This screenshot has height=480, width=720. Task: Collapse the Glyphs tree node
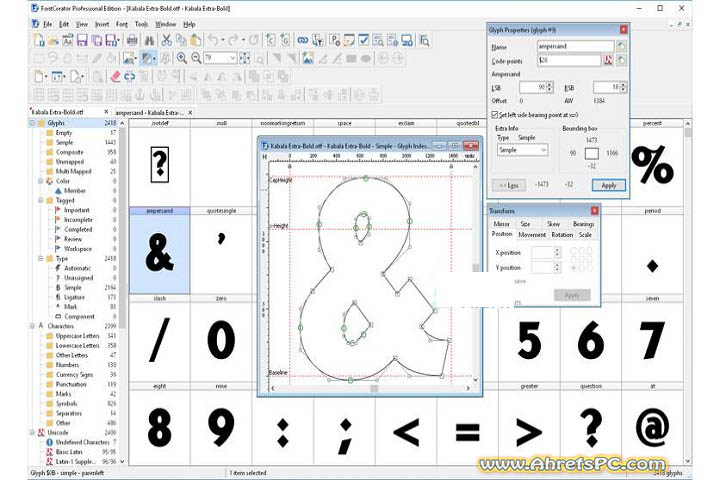point(32,123)
